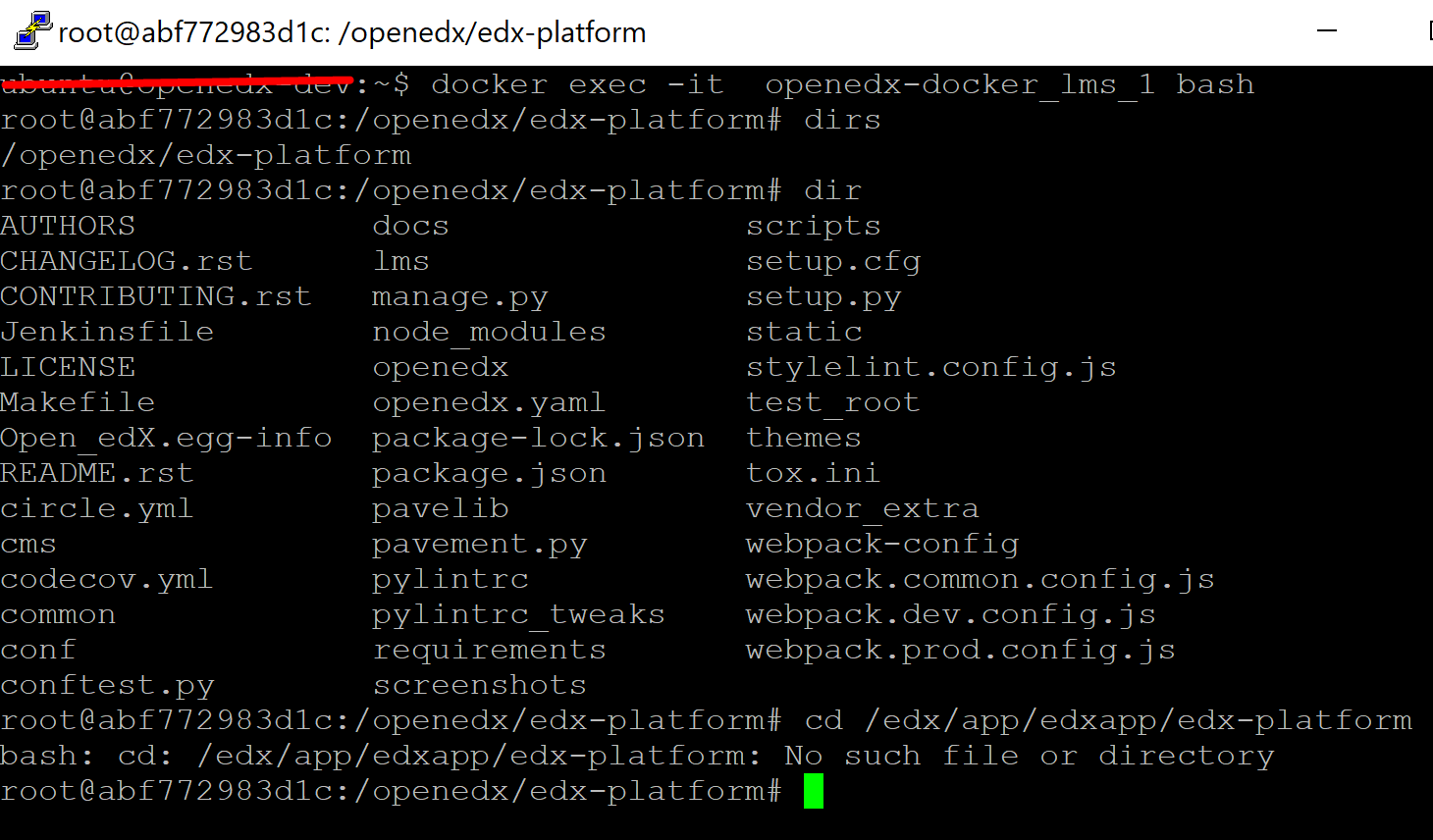Click the README.rst entry in the listing
Screen dimensions: 1433x840
pos(96,472)
